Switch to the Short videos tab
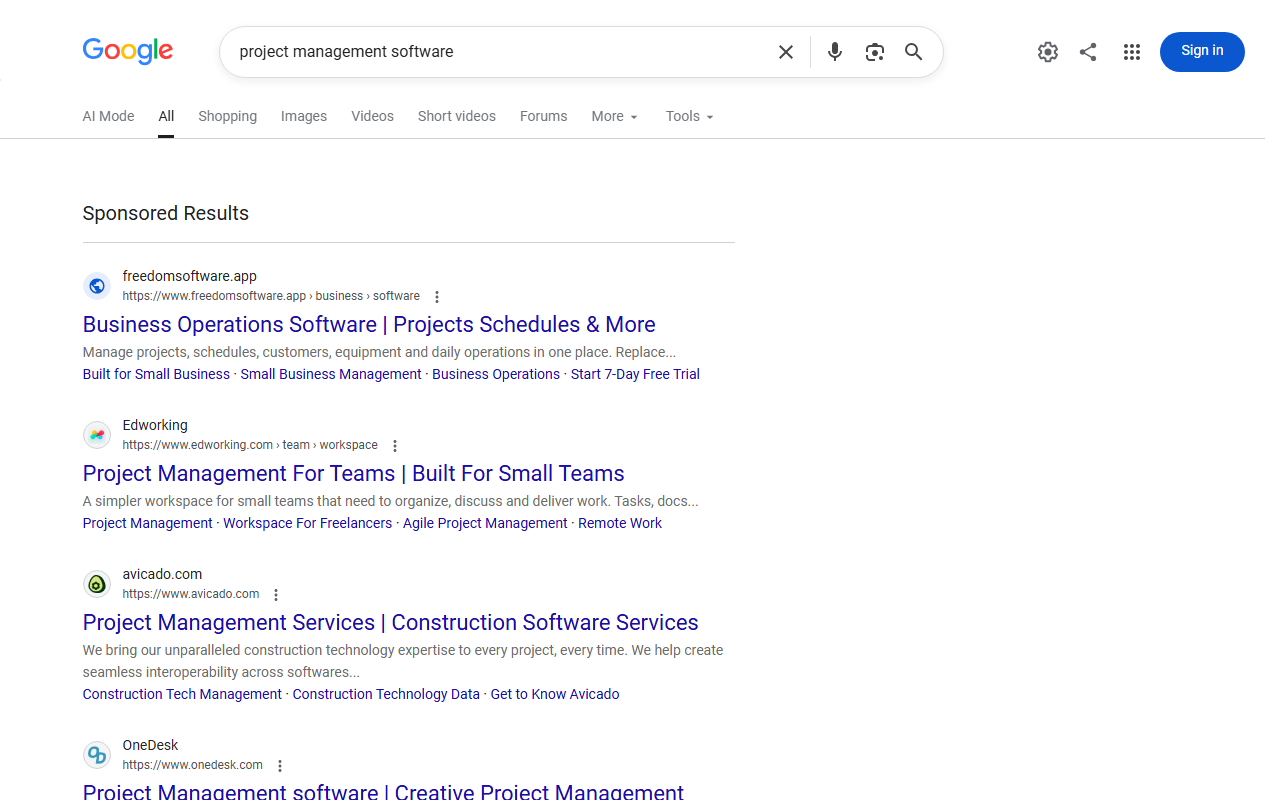 [x=457, y=116]
